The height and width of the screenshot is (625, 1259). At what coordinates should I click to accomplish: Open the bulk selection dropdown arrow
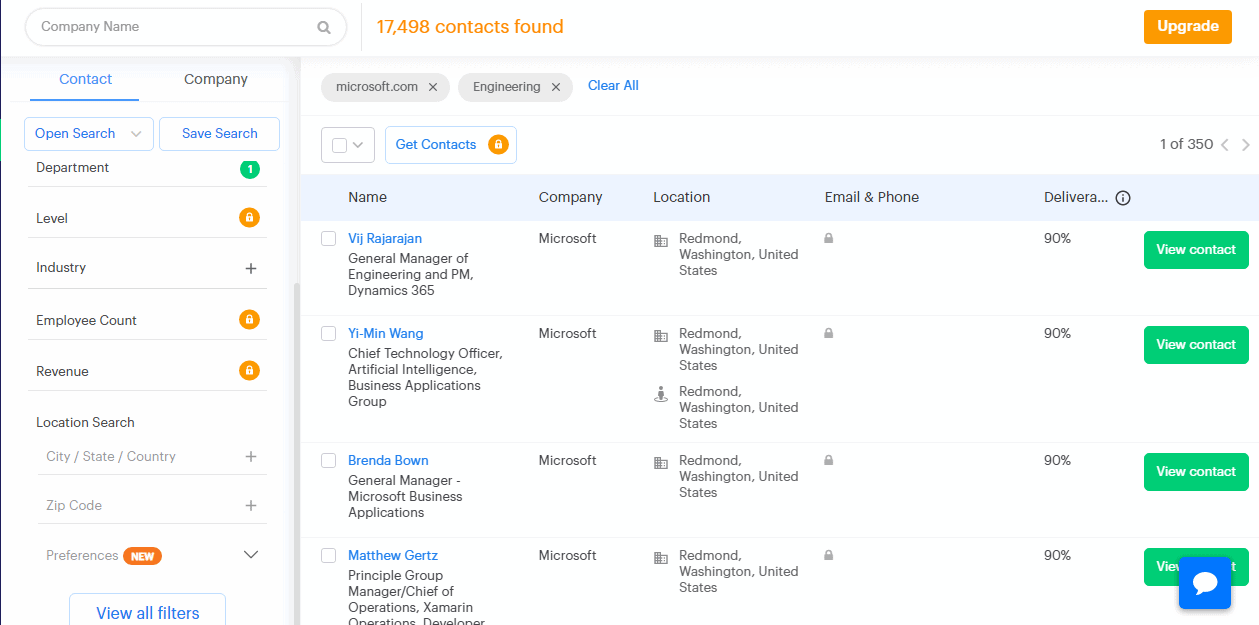(356, 144)
